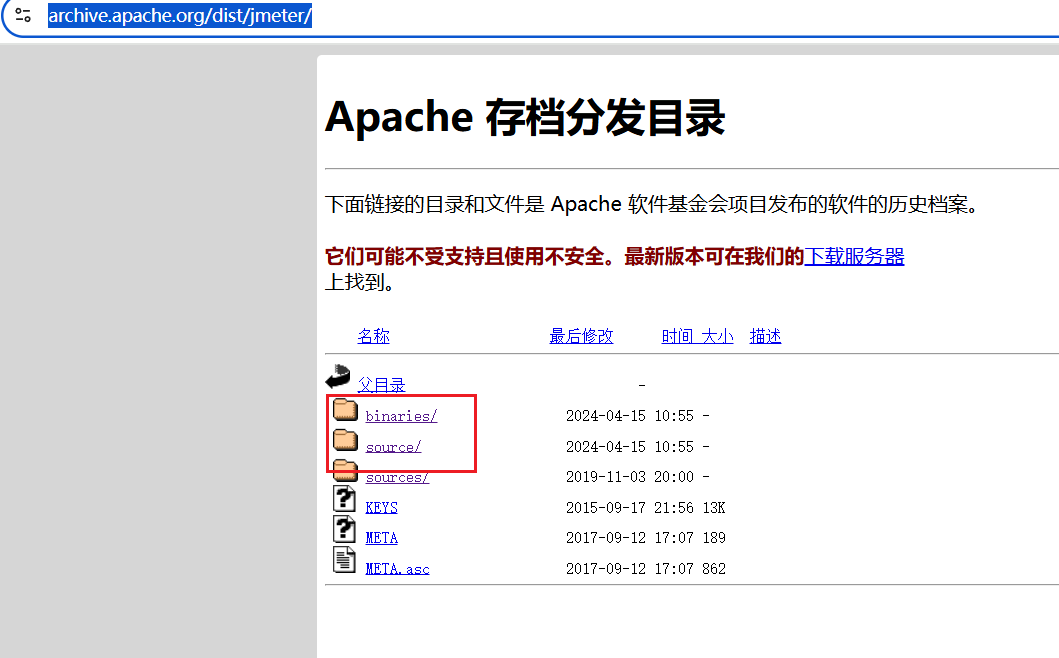
Task: Open the 父目录 parent directory link
Action: tap(381, 385)
